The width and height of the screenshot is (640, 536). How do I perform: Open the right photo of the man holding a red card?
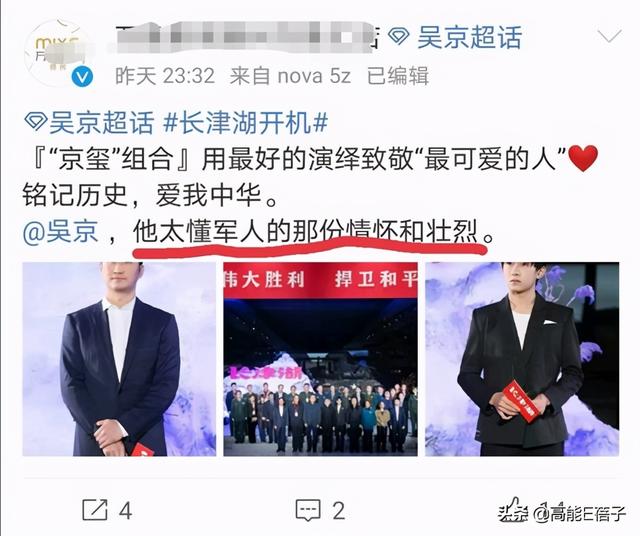522,359
